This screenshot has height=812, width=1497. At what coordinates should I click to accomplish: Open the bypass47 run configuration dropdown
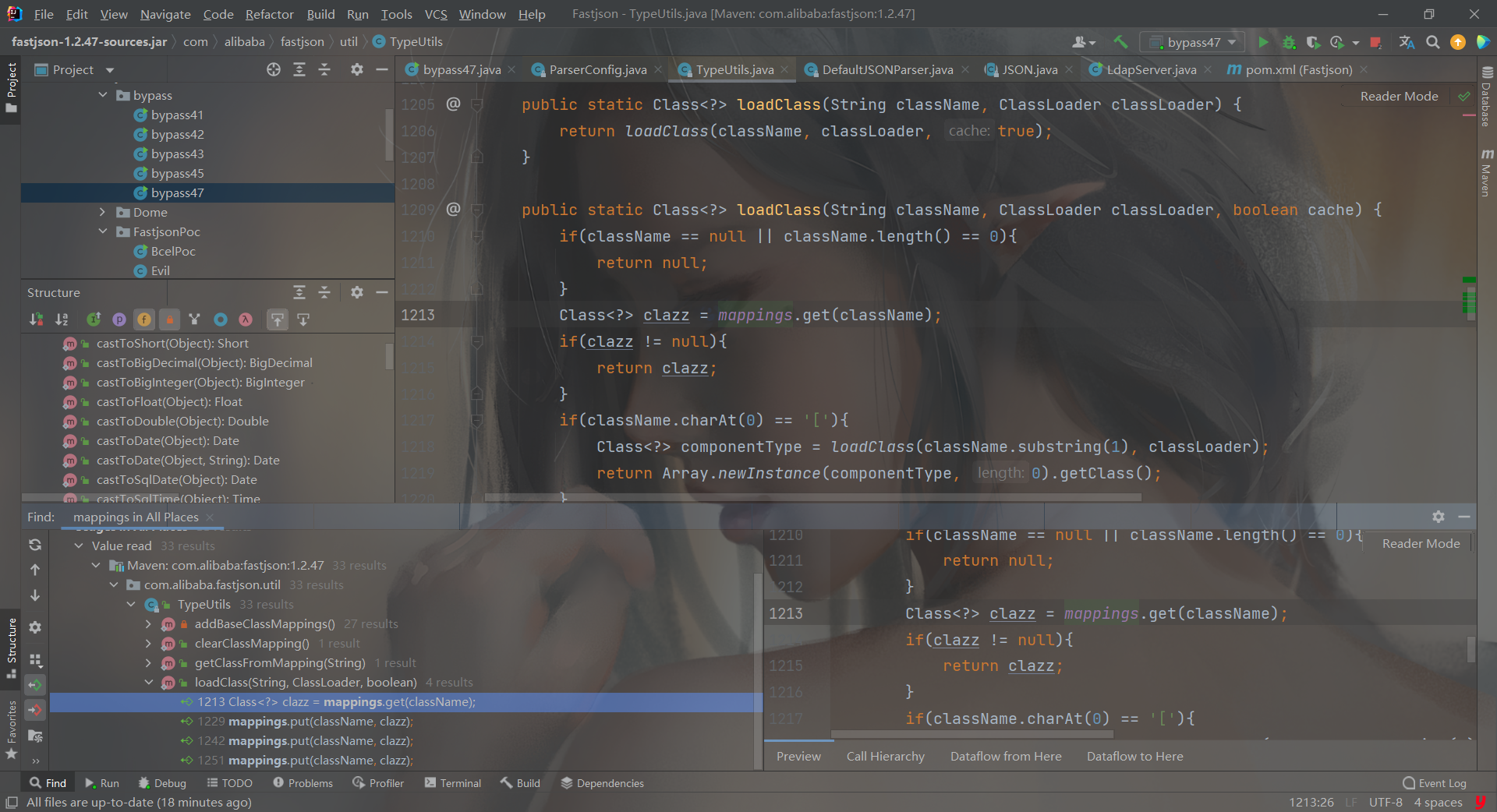(1193, 42)
